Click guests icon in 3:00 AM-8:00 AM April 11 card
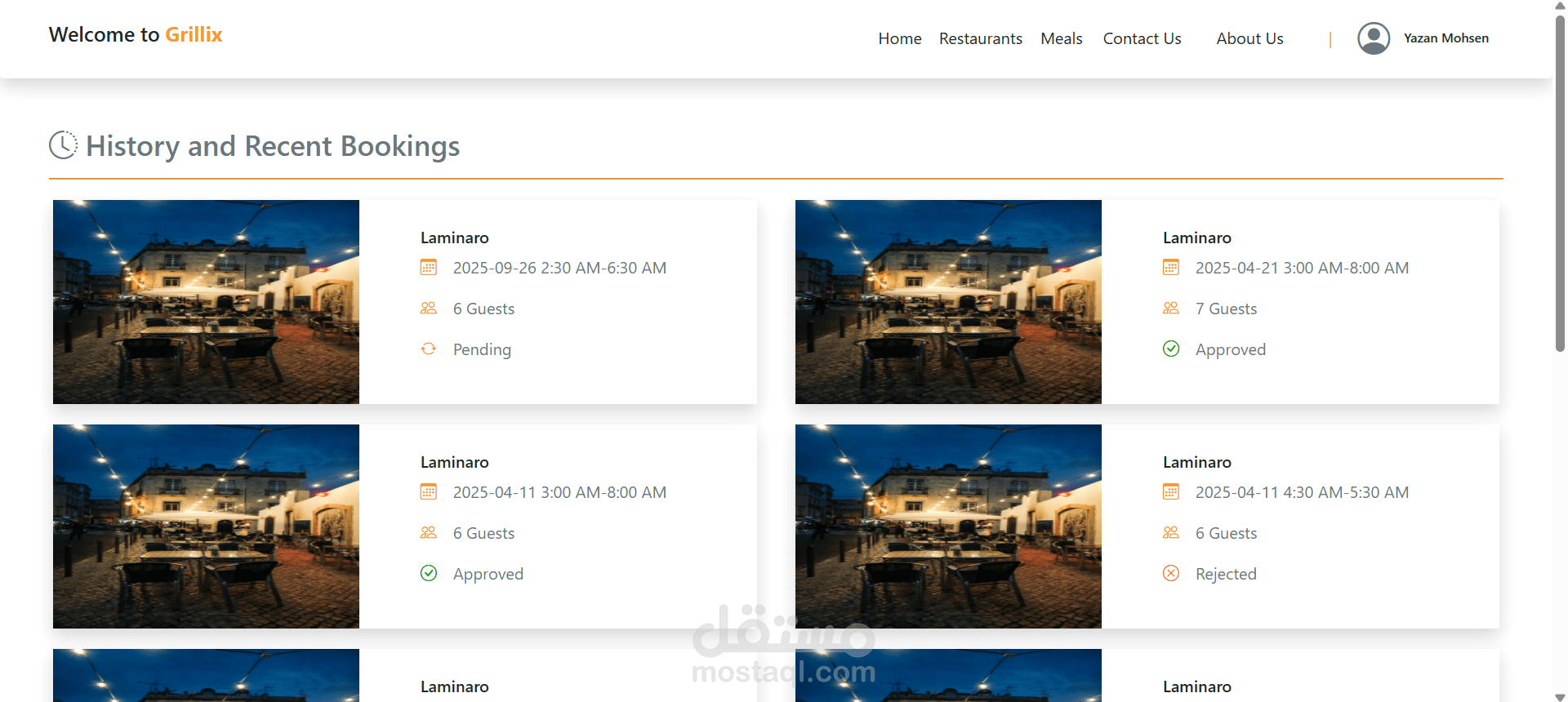This screenshot has height=702, width=1568. 429,532
